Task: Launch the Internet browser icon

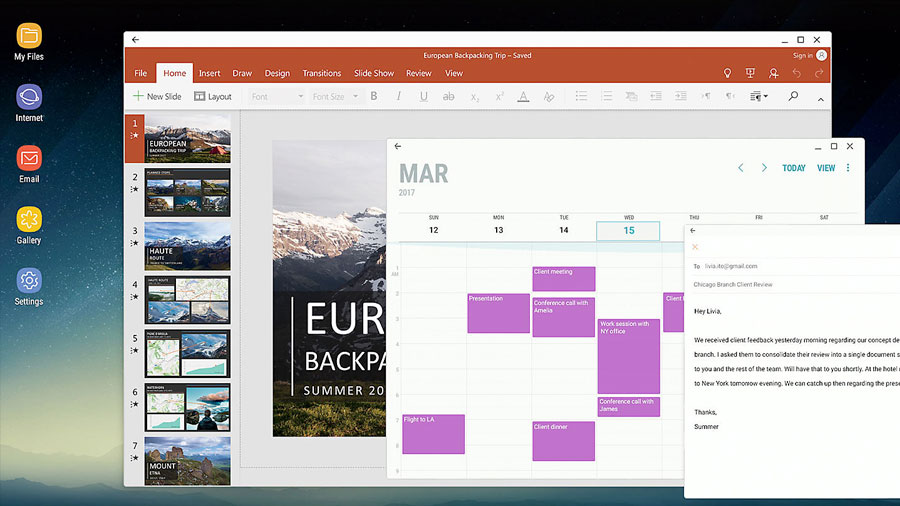Action: coord(29,103)
